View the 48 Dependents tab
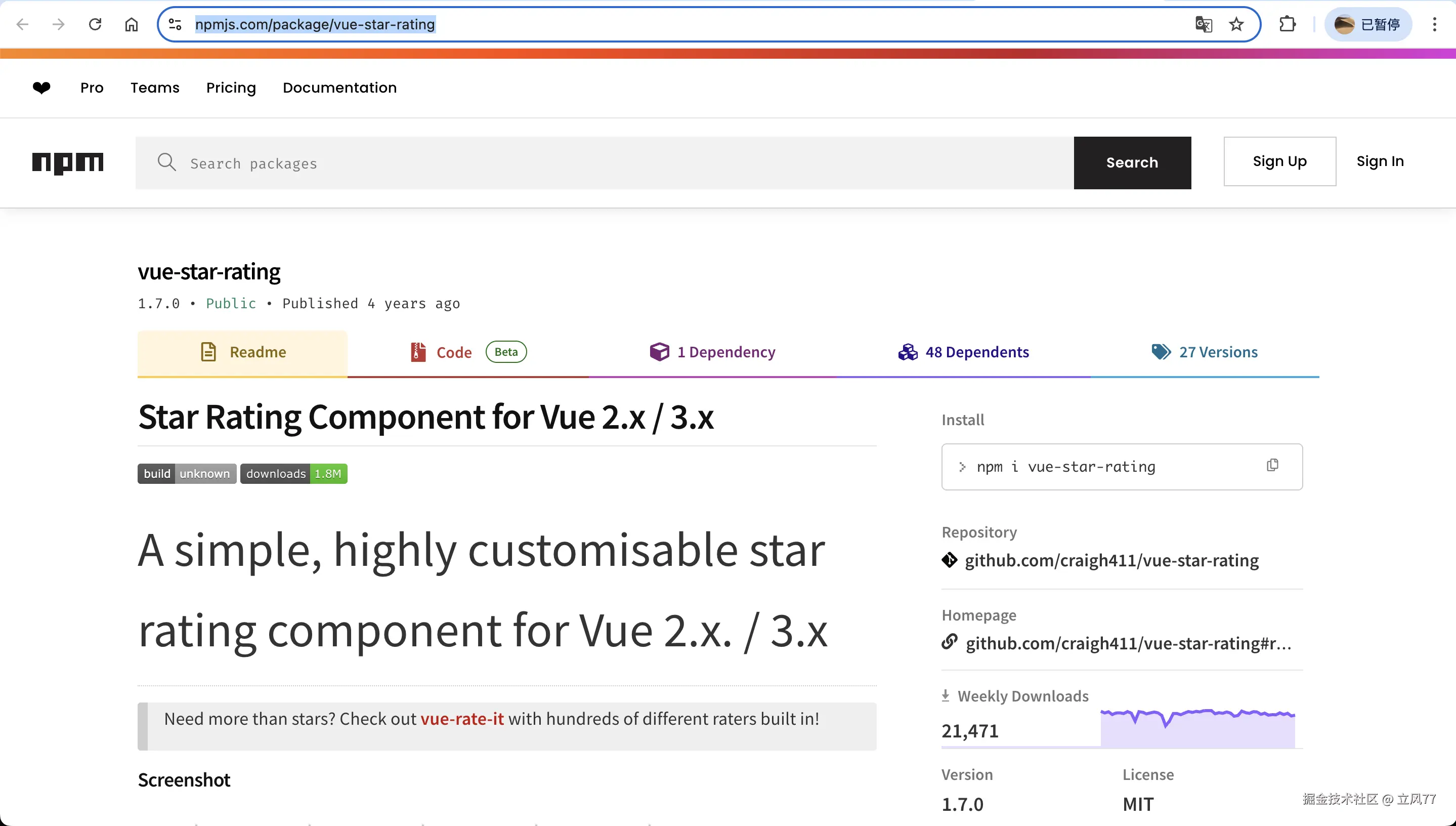 [x=963, y=353]
